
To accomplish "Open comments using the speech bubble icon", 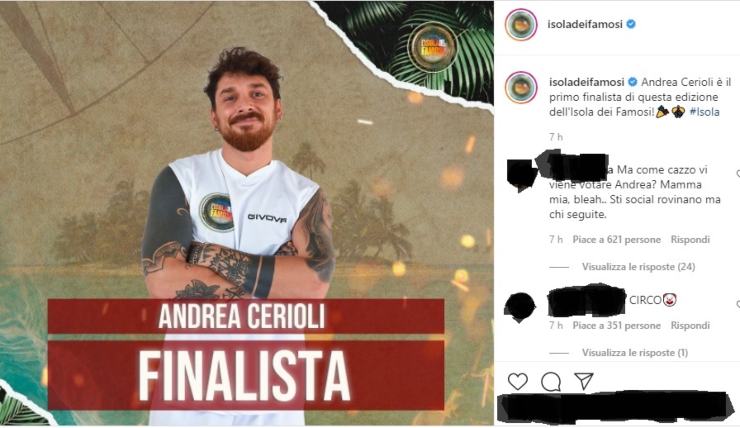I will click(x=551, y=381).
